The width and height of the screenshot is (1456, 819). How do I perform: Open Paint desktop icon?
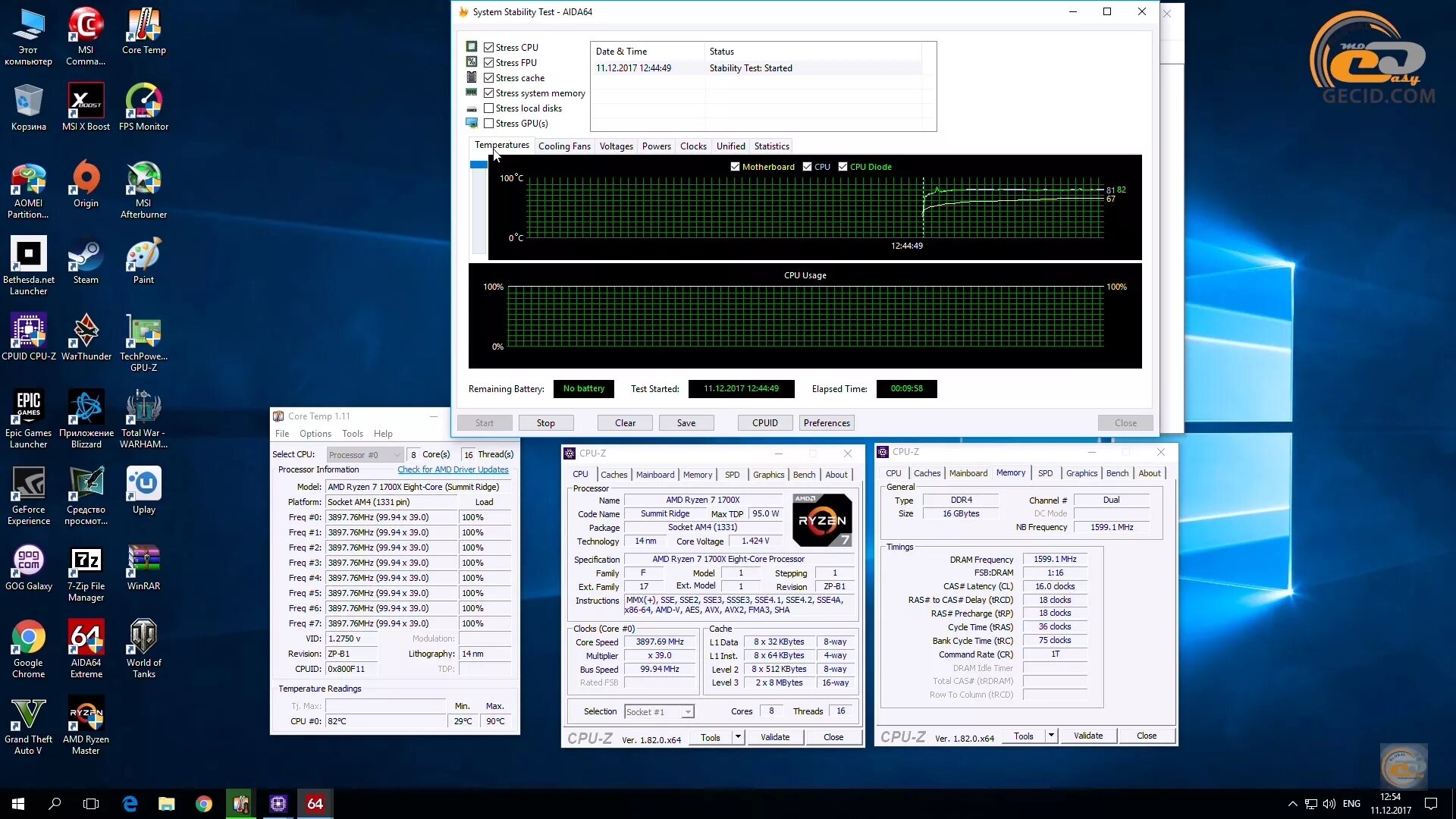point(143,261)
